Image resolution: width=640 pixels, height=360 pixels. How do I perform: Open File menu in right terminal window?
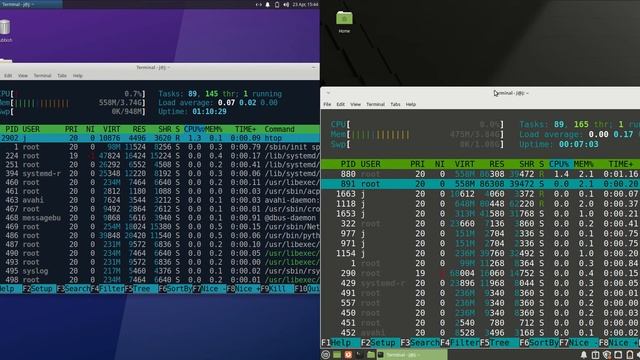[x=327, y=104]
